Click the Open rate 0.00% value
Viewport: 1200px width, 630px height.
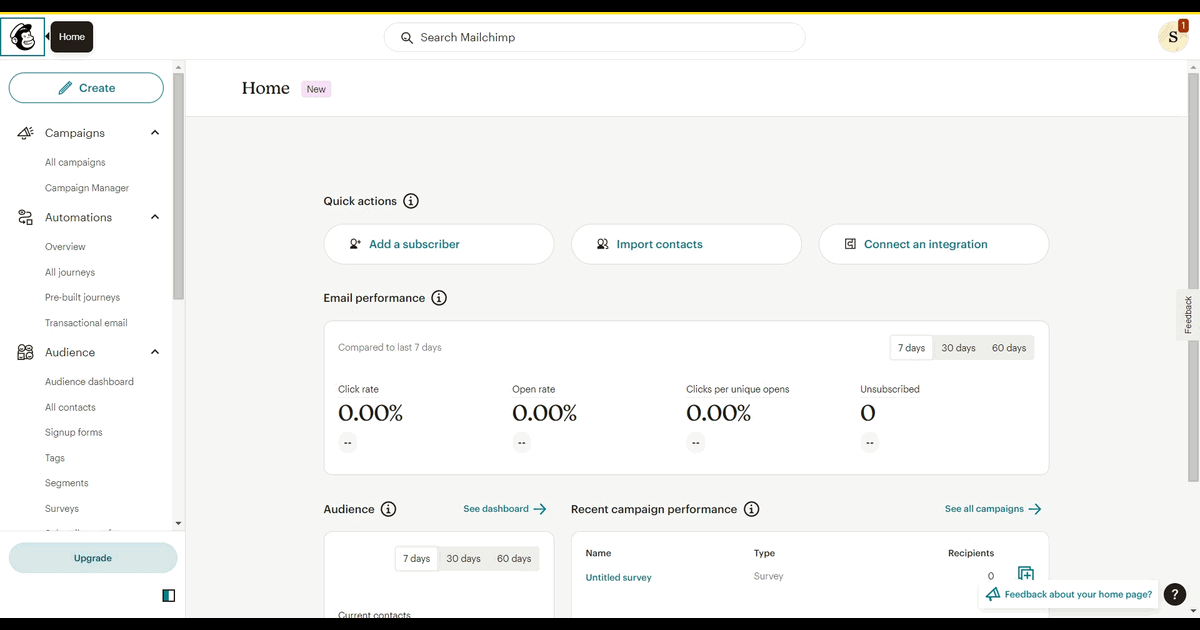pos(545,413)
